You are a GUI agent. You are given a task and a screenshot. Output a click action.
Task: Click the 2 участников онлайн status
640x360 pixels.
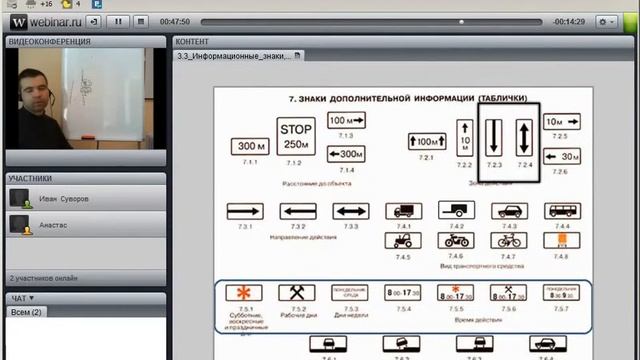pyautogui.click(x=44, y=278)
